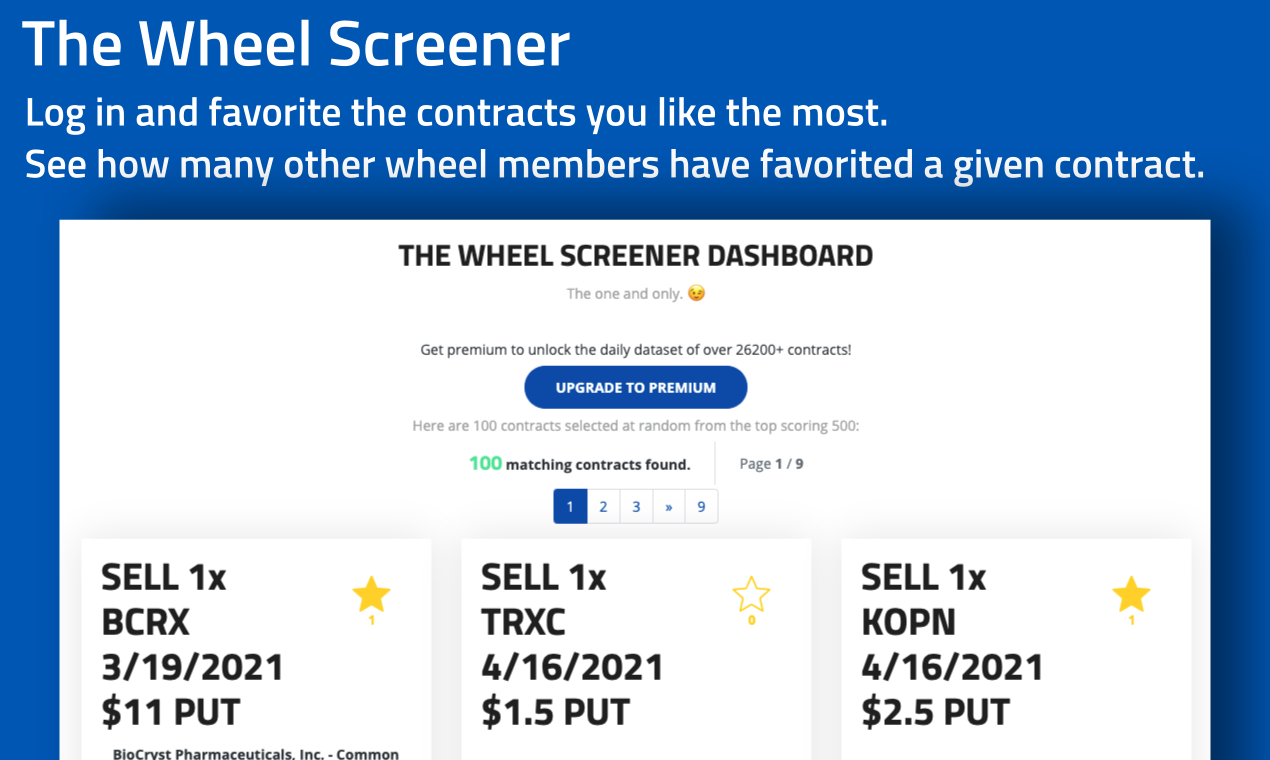The height and width of the screenshot is (760, 1270).
Task: Open page 3 of the results
Action: [636, 507]
